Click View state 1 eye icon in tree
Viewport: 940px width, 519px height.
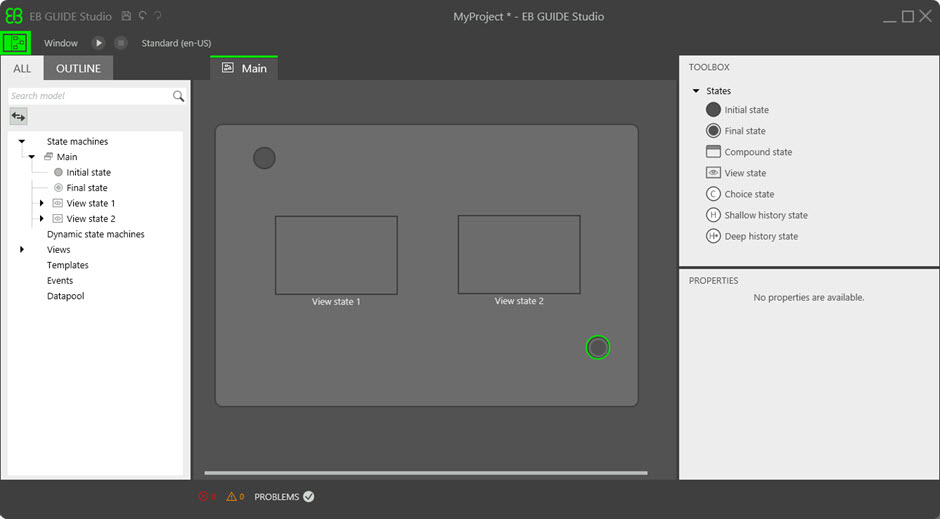(x=58, y=203)
